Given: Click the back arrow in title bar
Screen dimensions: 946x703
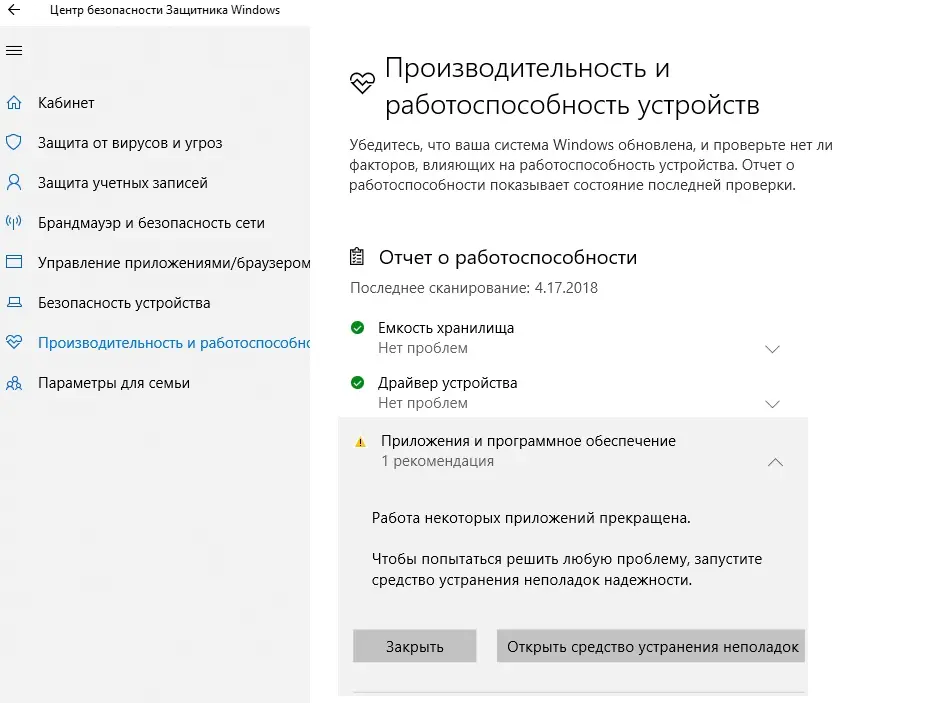Looking at the screenshot, I should pyautogui.click(x=14, y=11).
